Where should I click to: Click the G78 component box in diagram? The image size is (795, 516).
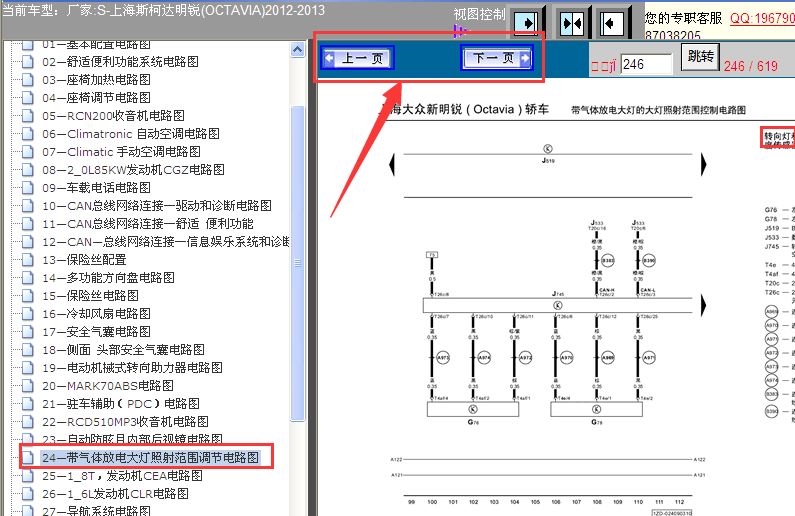pos(596,409)
